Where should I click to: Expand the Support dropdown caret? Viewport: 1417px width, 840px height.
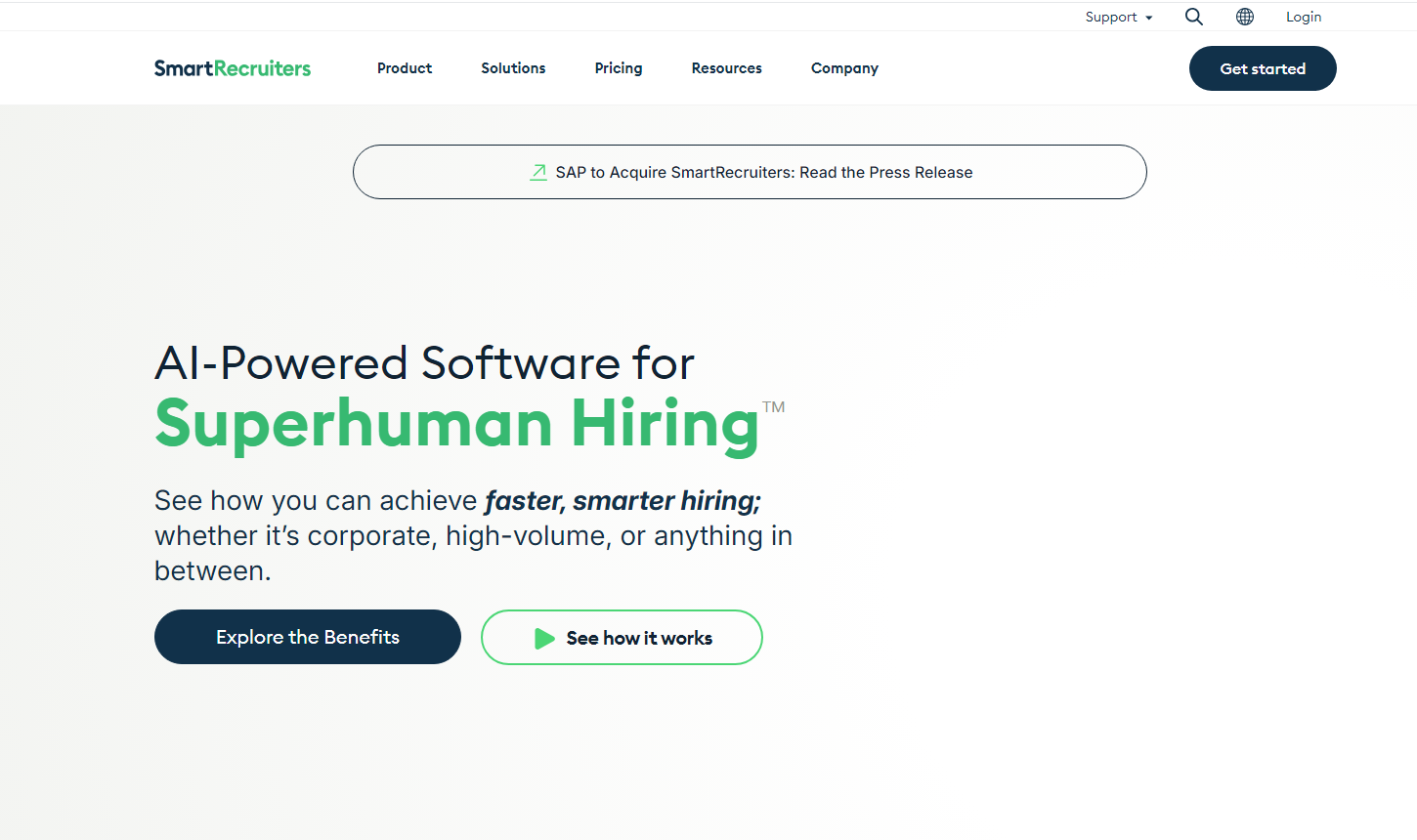1149,18
